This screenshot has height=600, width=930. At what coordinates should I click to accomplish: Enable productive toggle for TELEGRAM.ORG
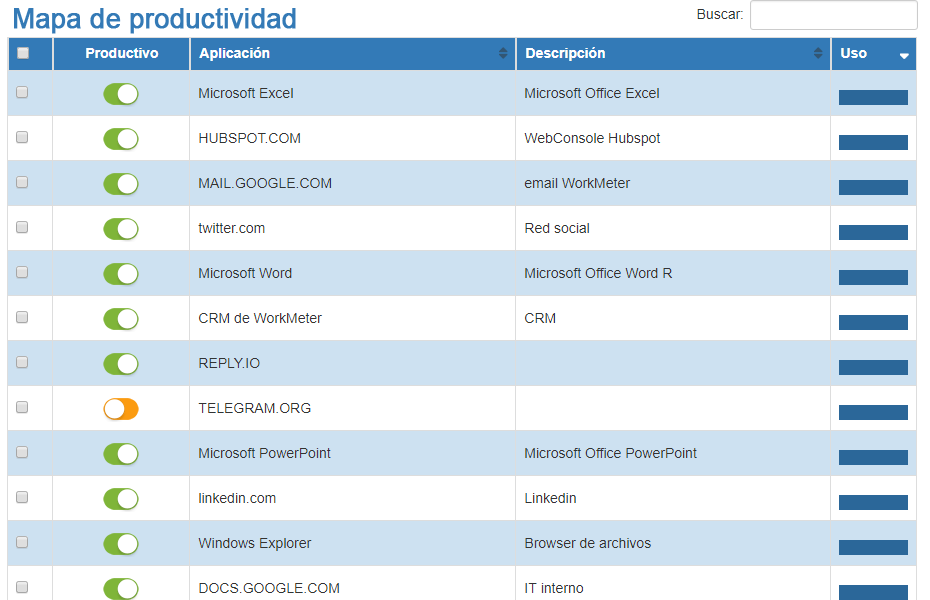(121, 409)
